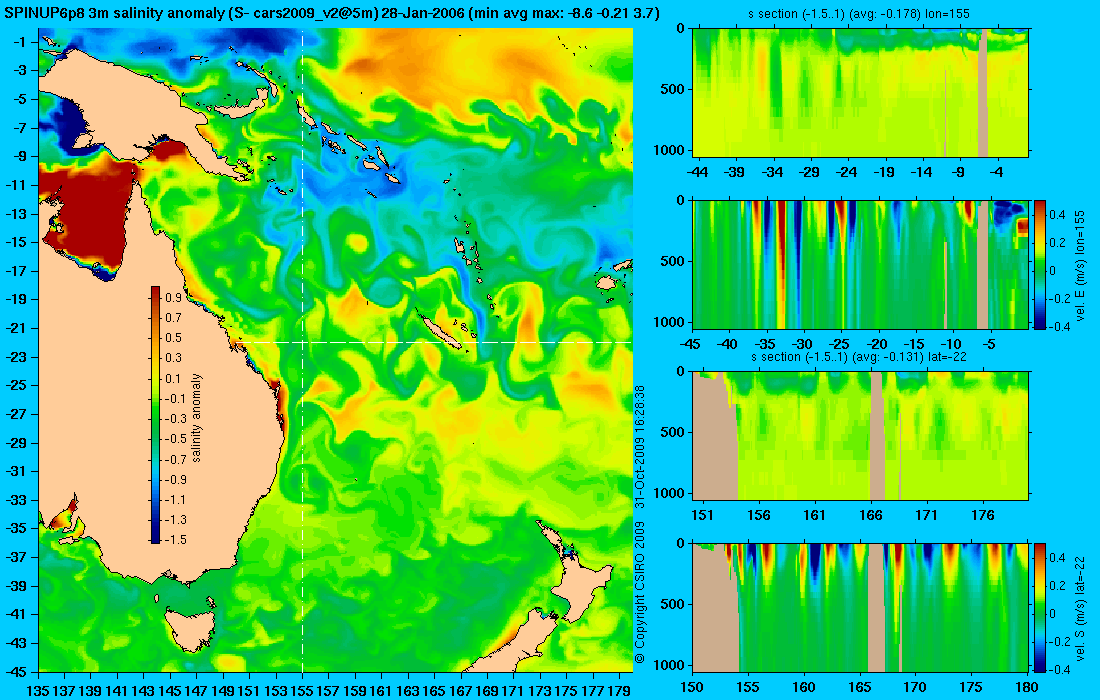This screenshot has width=1100, height=700.
Task: Click the '176' longitude tick on lat=-22 salinity section
Action: coord(983,515)
